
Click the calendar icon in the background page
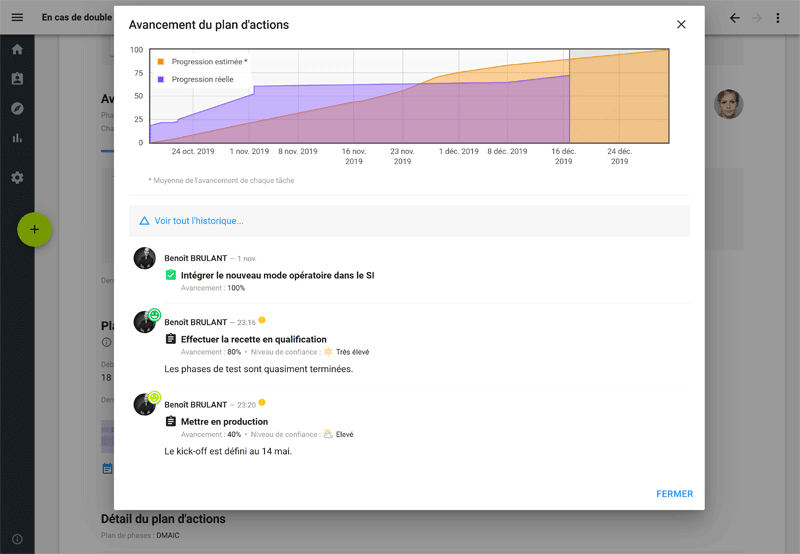pos(107,468)
